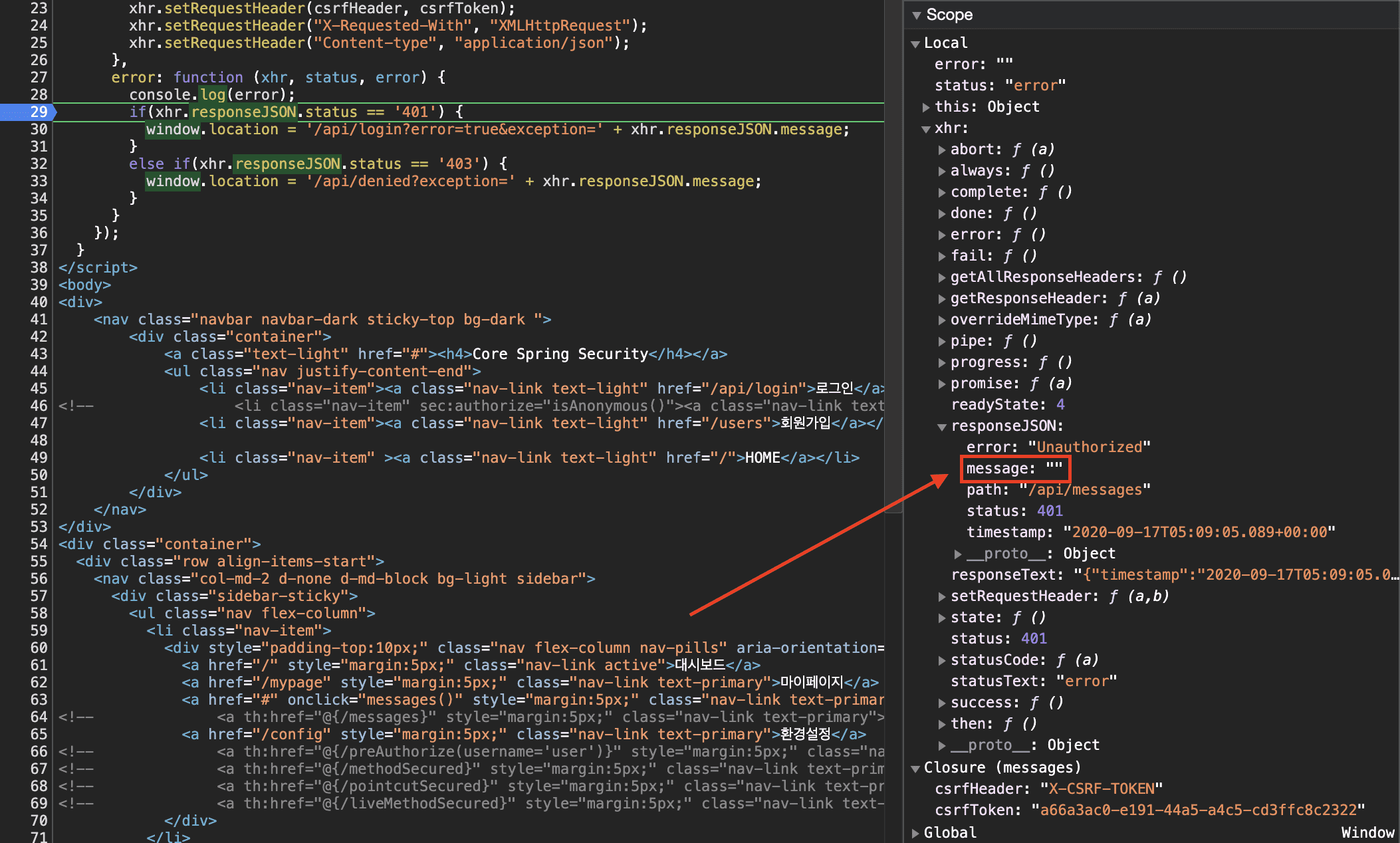1400x843 pixels.
Task: Click the responseJSON token on line 29
Action: [243, 112]
